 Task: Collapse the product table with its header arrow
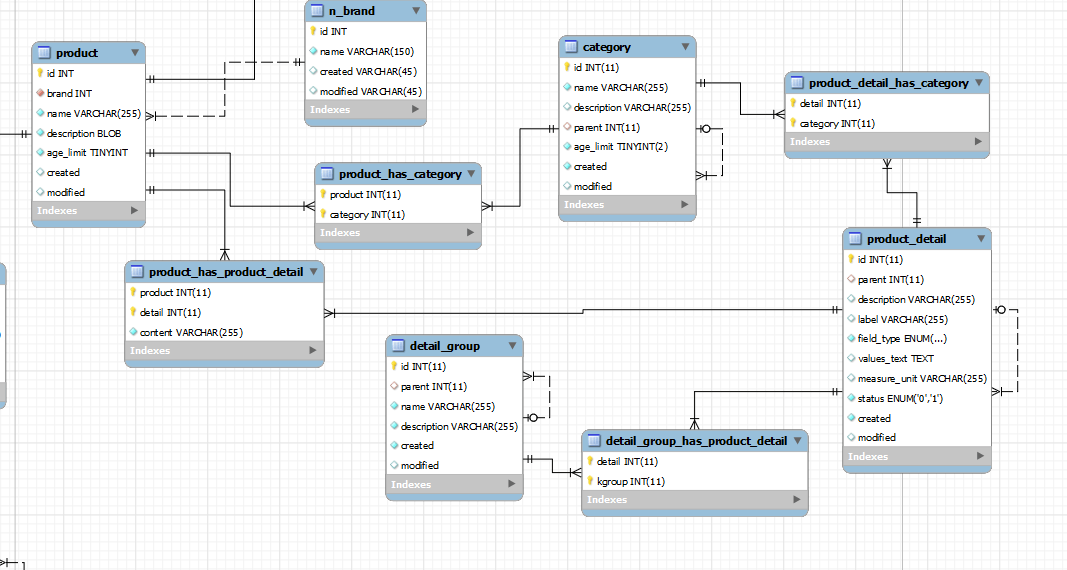tap(134, 53)
